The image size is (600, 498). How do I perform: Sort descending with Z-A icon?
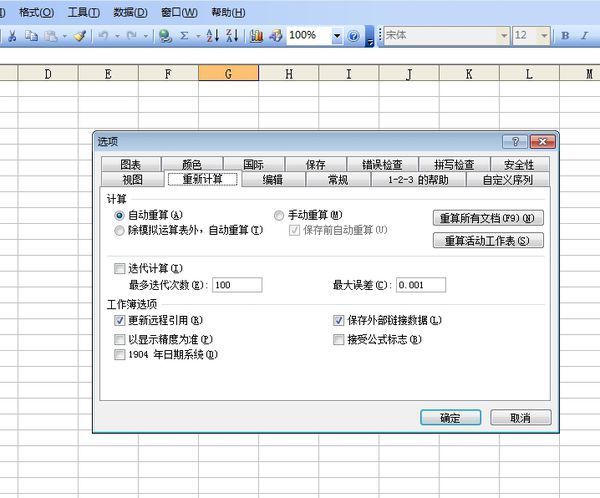pos(232,36)
